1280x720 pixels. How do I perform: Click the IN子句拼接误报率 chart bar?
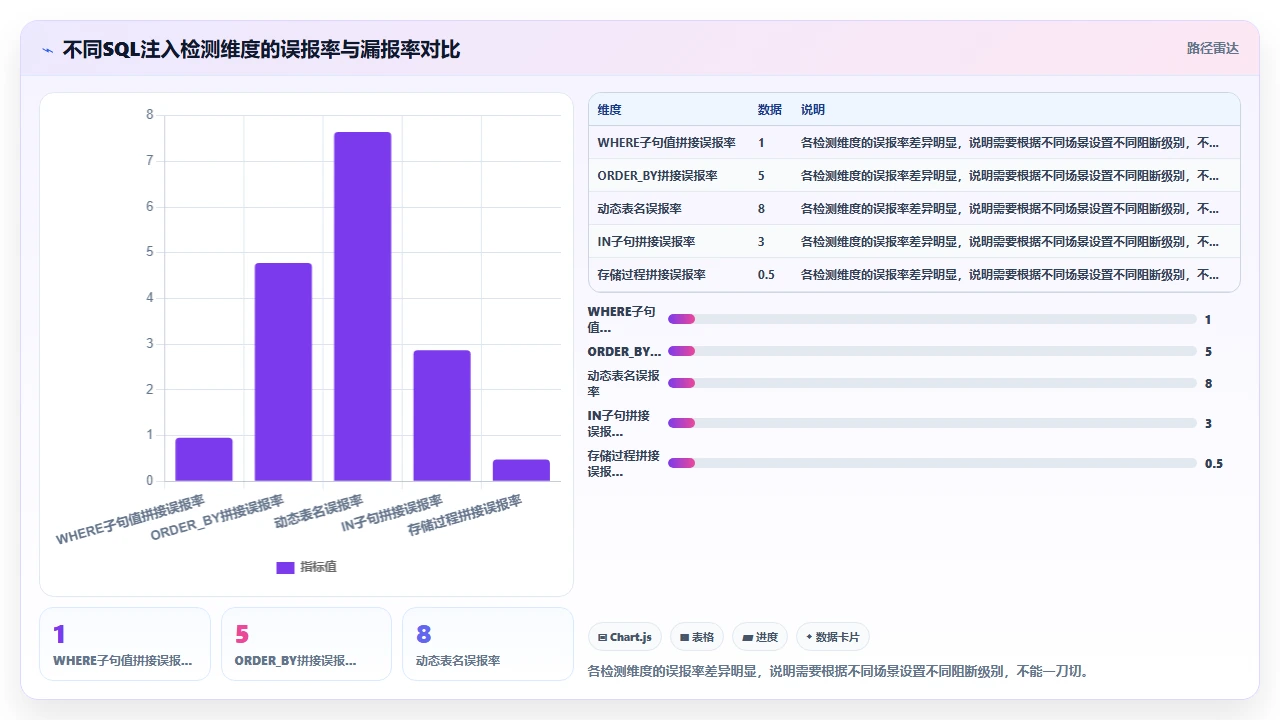coord(442,416)
